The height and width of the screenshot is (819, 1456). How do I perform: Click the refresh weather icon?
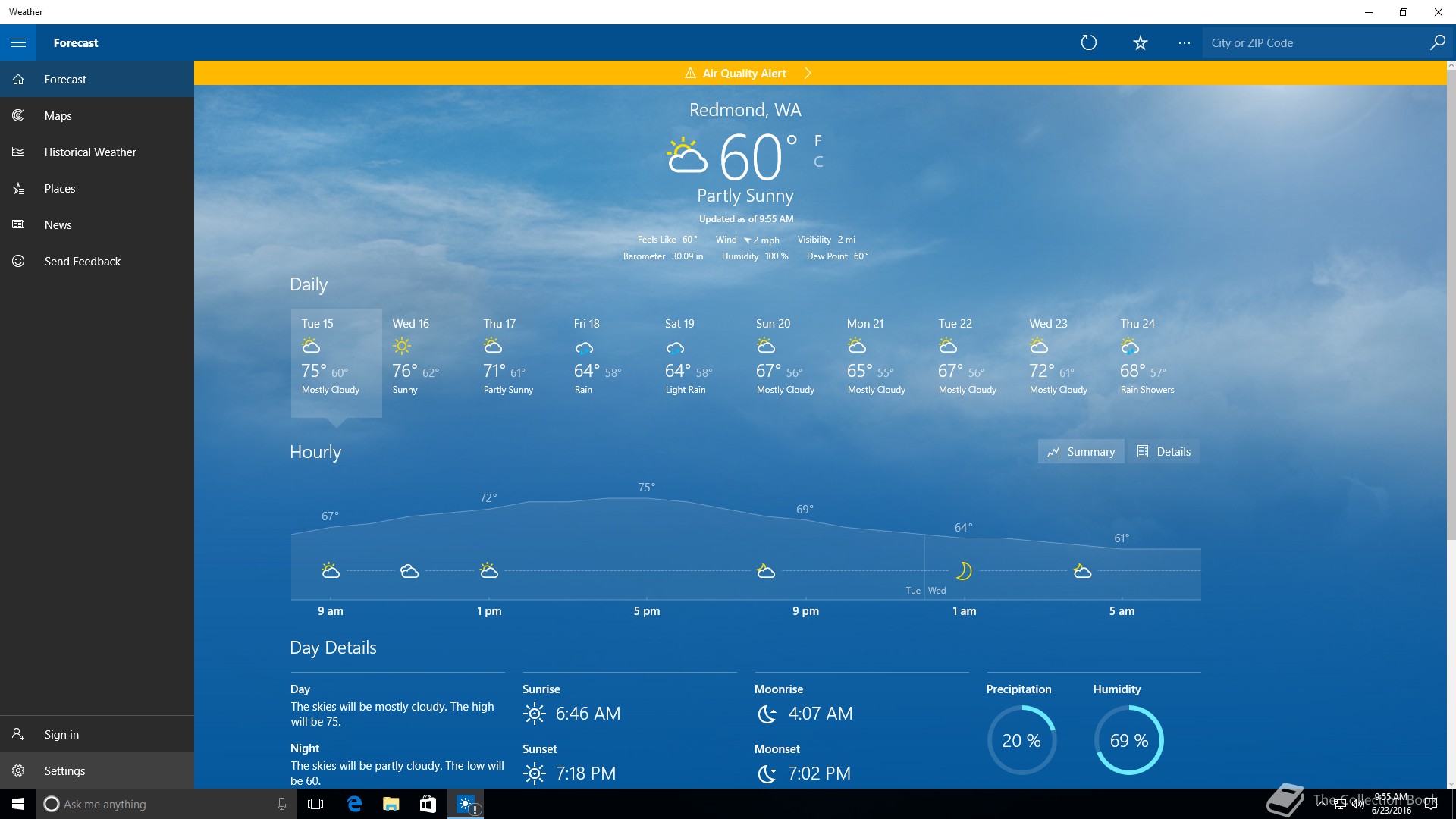click(1088, 42)
